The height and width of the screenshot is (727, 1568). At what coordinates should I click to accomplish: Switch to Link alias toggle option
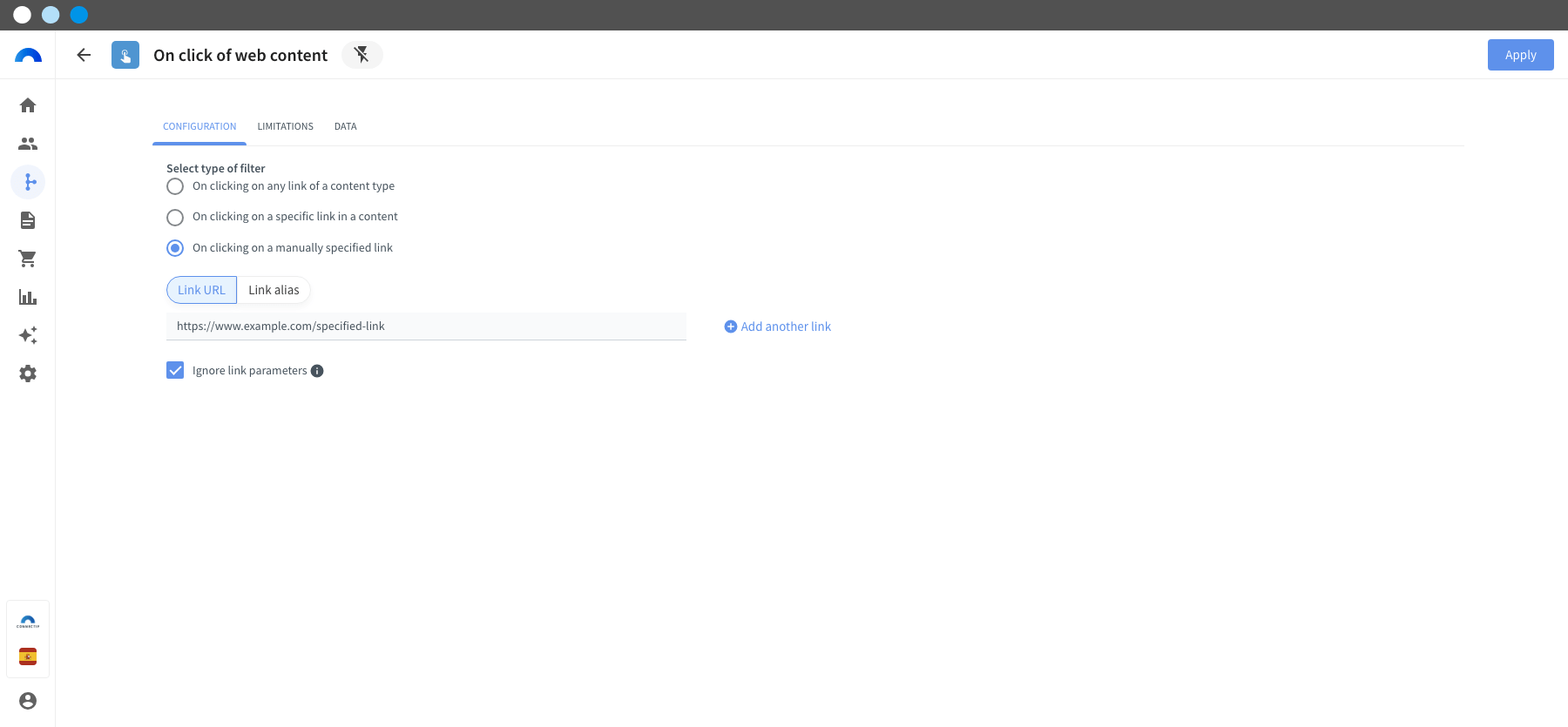[x=274, y=290]
